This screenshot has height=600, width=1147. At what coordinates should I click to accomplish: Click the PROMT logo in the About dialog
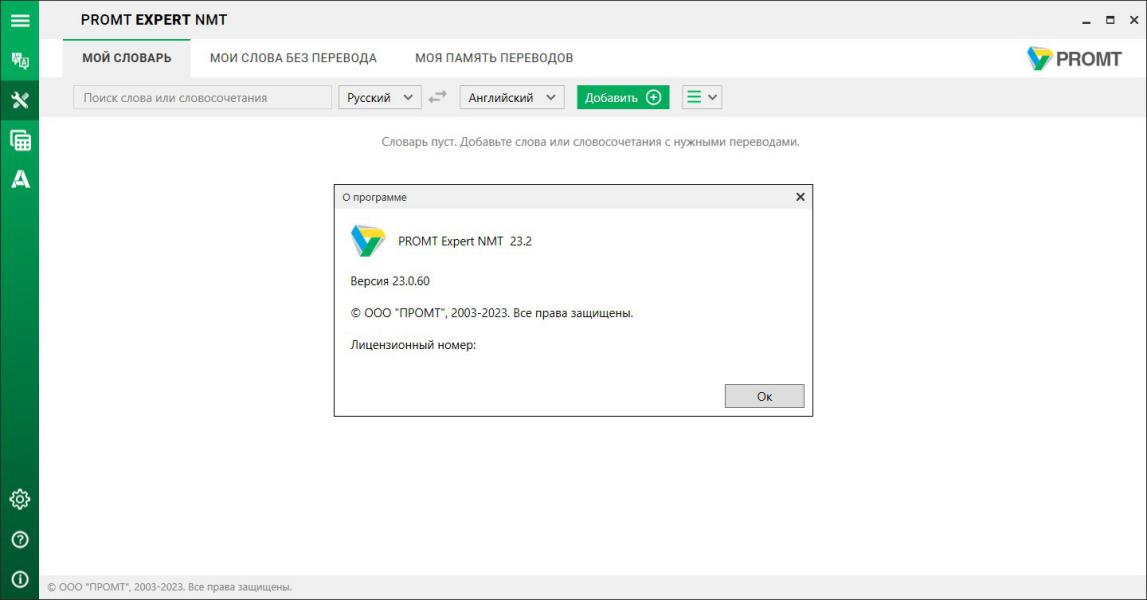click(x=367, y=241)
